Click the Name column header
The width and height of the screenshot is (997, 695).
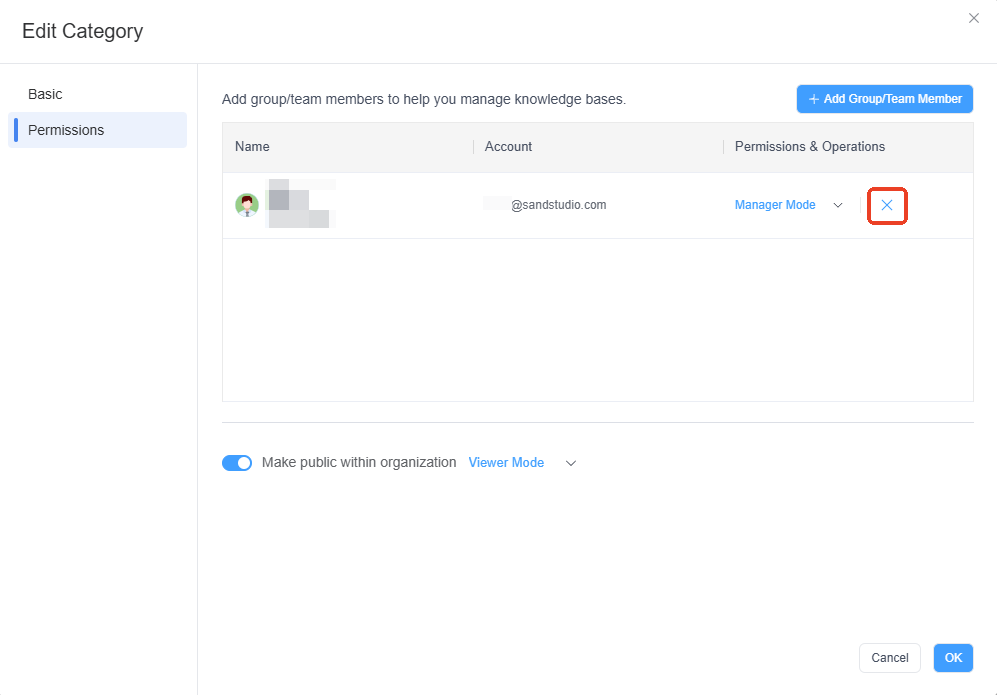(252, 147)
